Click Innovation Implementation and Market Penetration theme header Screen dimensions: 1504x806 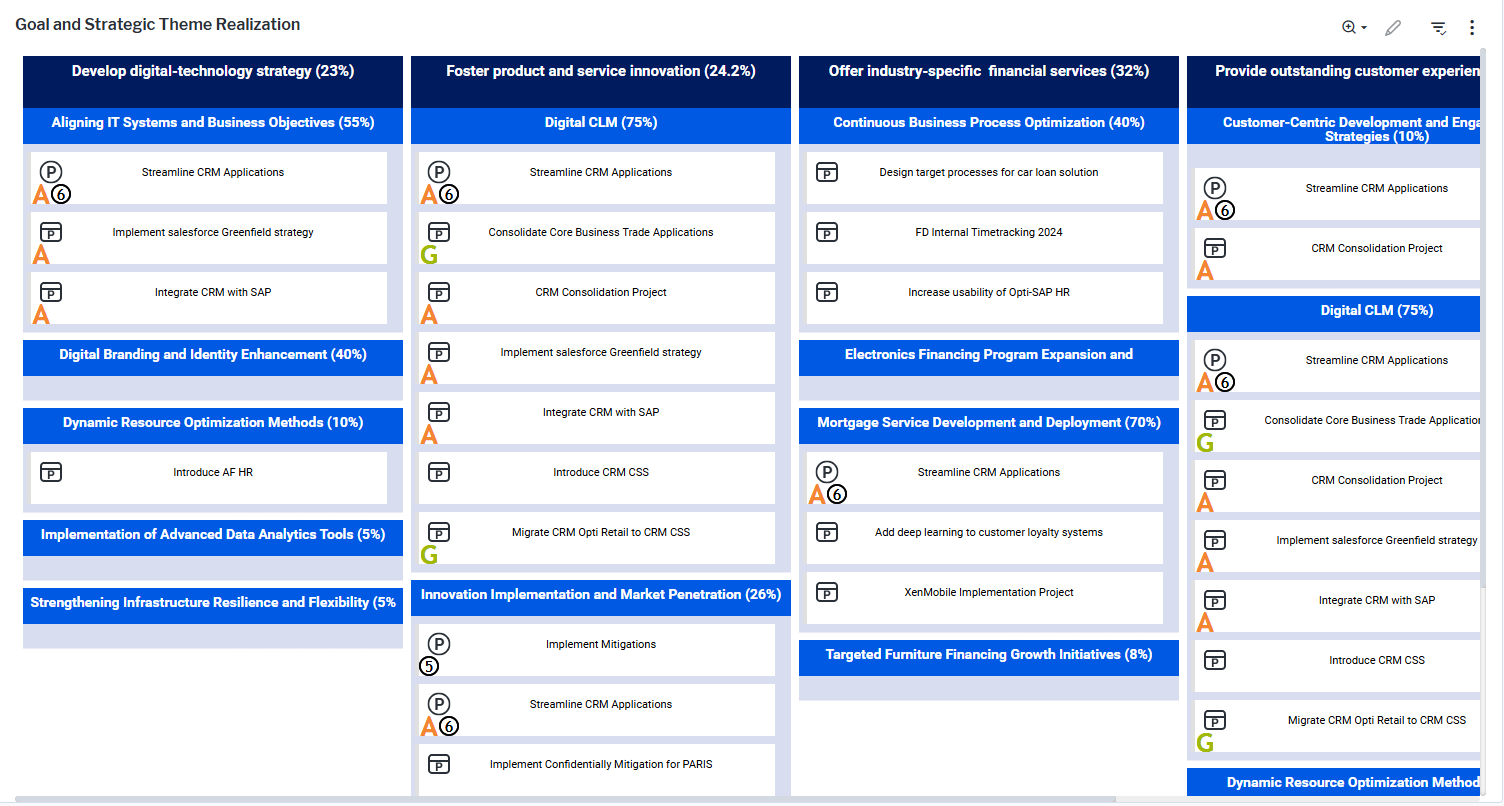click(600, 595)
